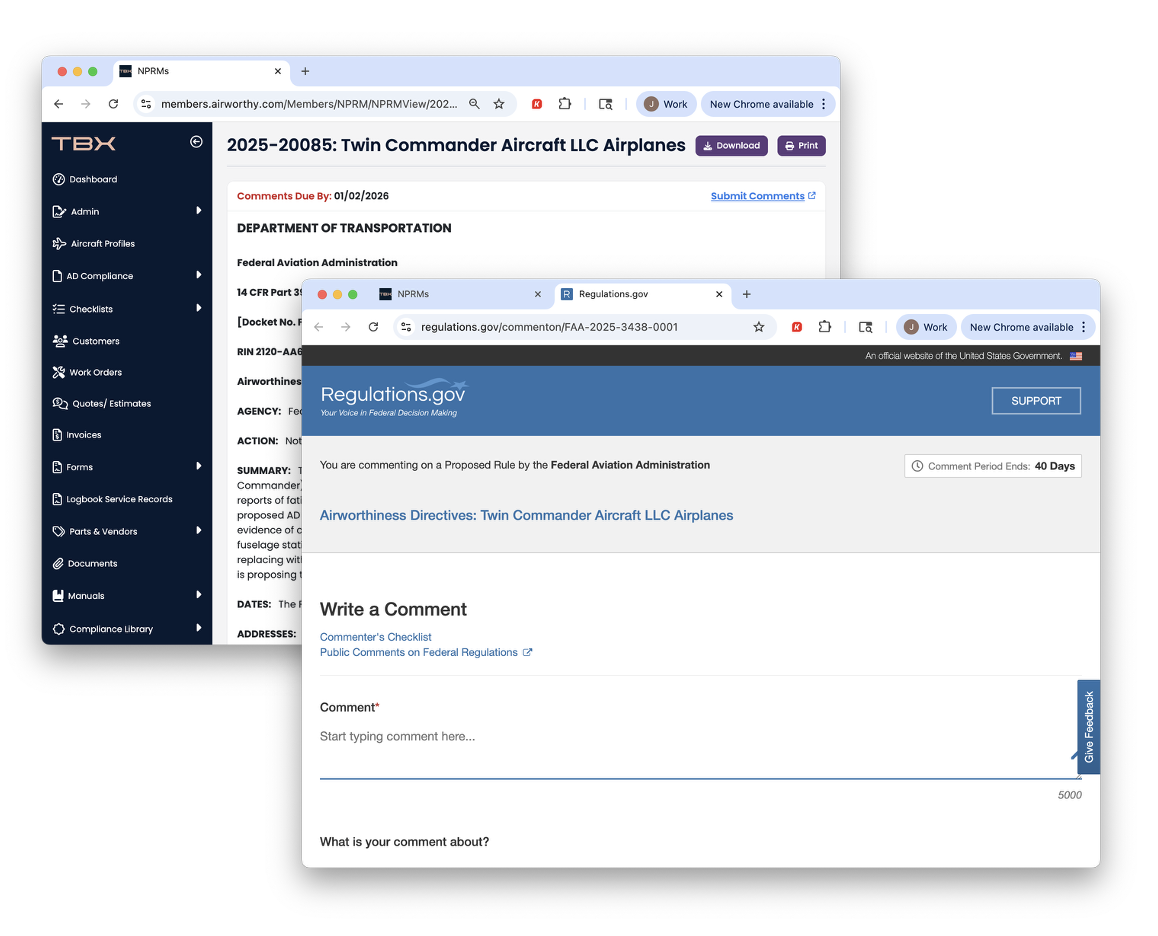Open the Commenter's Checklist link
The height and width of the screenshot is (936, 1158).
click(375, 637)
